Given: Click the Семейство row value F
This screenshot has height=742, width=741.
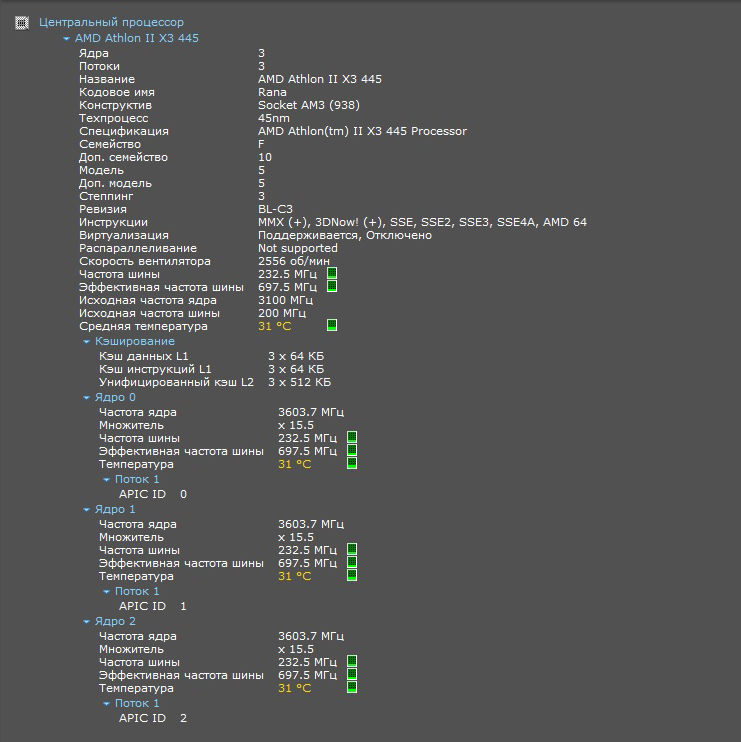Looking at the screenshot, I should tap(261, 144).
